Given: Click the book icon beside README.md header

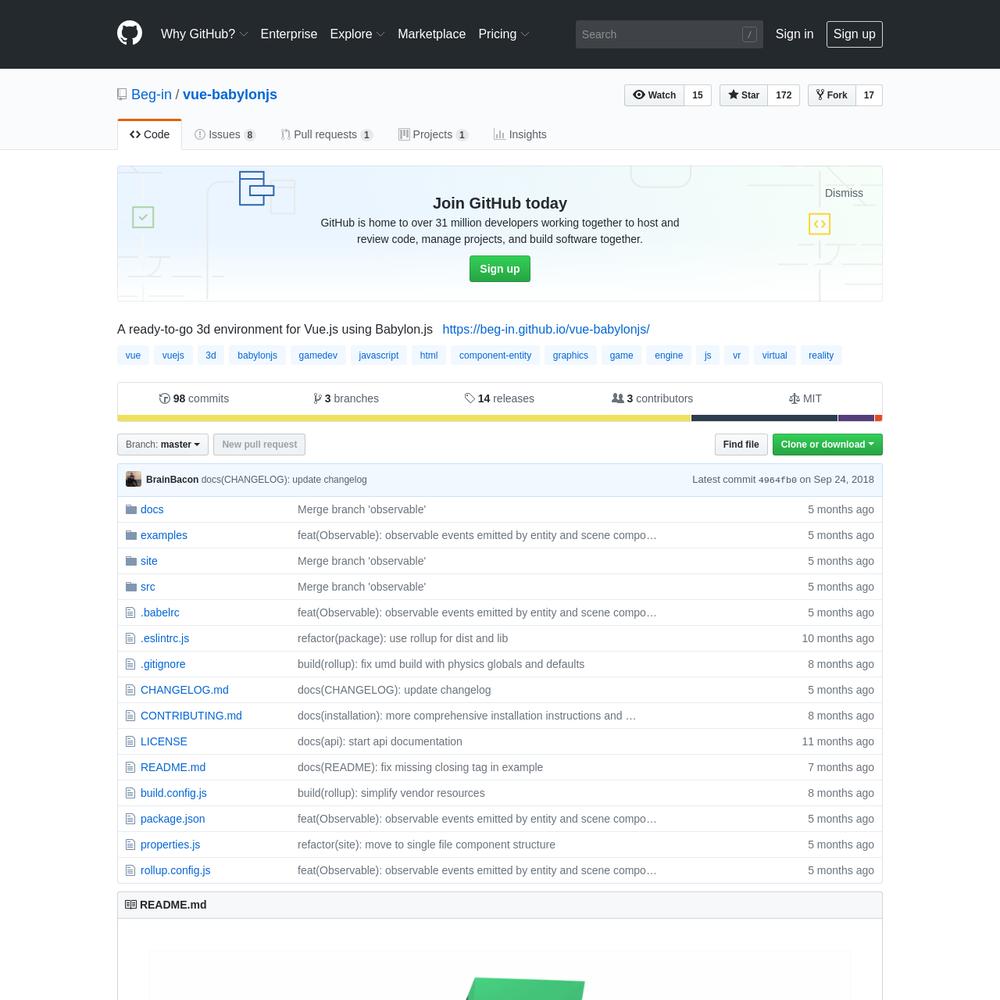Looking at the screenshot, I should 131,904.
